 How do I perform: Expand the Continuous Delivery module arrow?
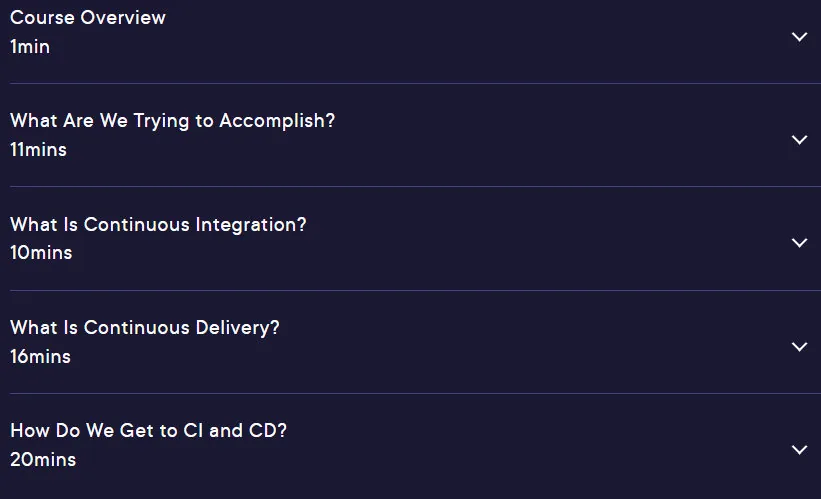click(x=799, y=347)
